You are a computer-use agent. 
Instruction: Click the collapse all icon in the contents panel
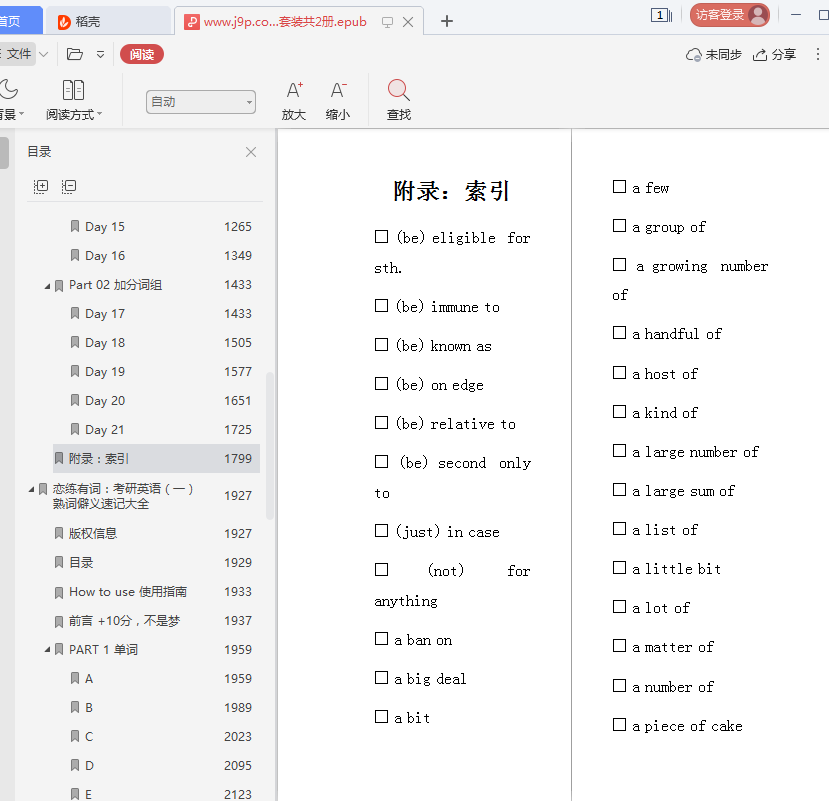click(x=69, y=186)
